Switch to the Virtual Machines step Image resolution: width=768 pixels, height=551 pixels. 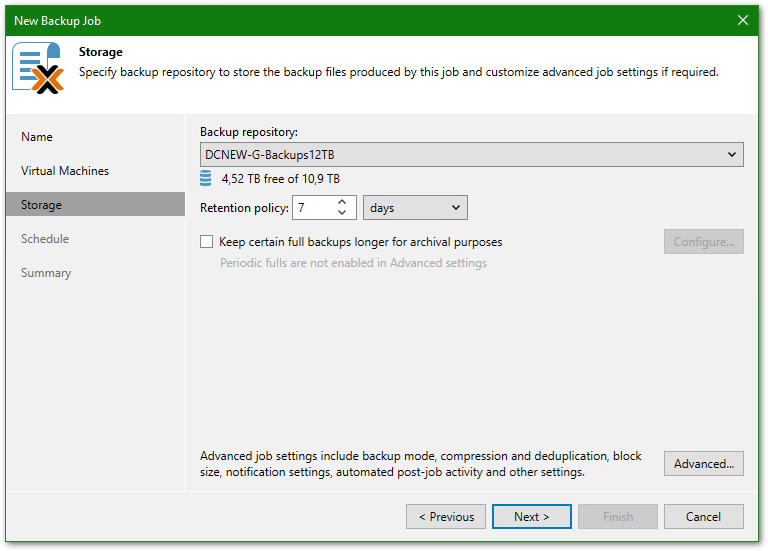pyautogui.click(x=65, y=171)
